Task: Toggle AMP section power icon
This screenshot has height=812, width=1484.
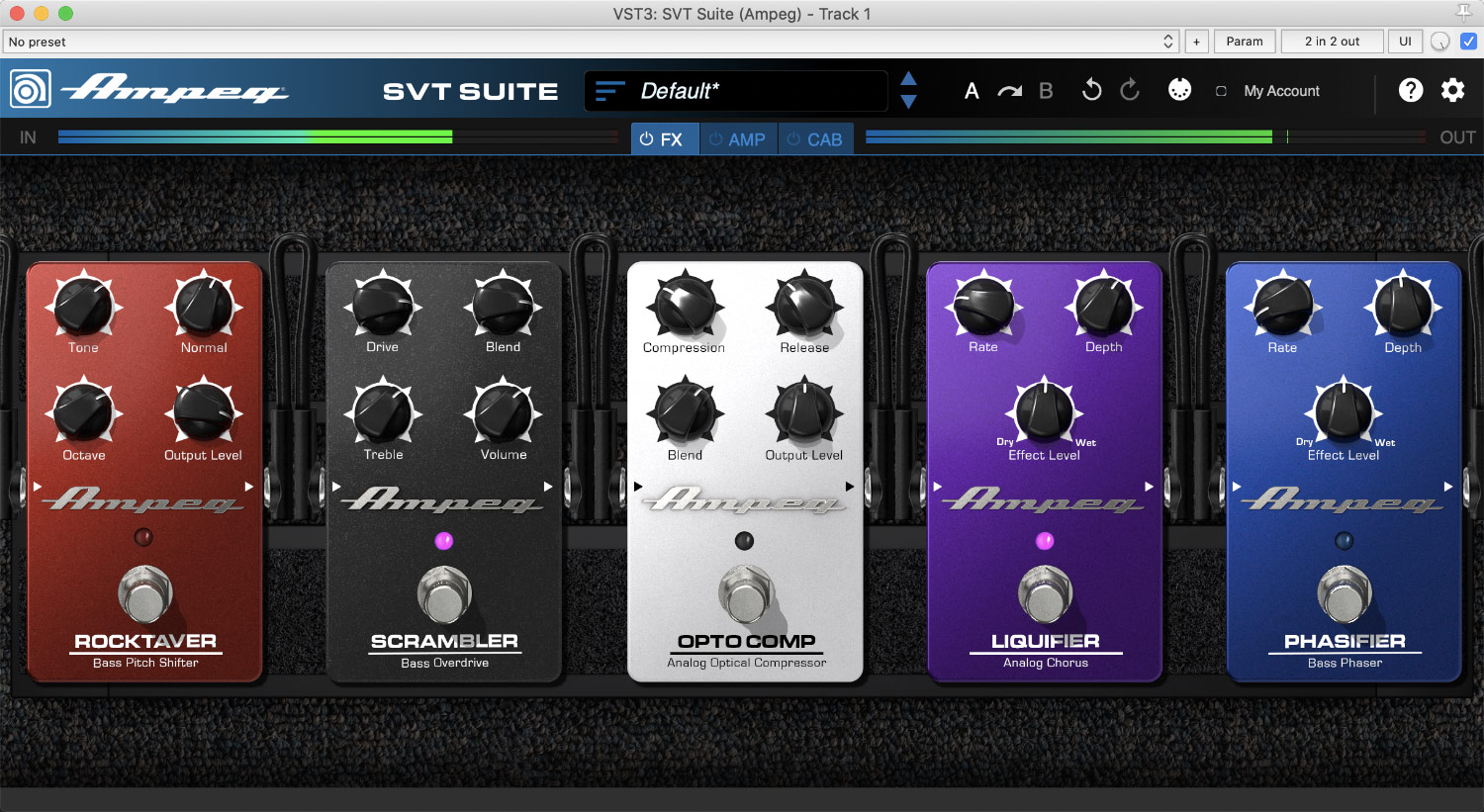Action: (x=716, y=139)
